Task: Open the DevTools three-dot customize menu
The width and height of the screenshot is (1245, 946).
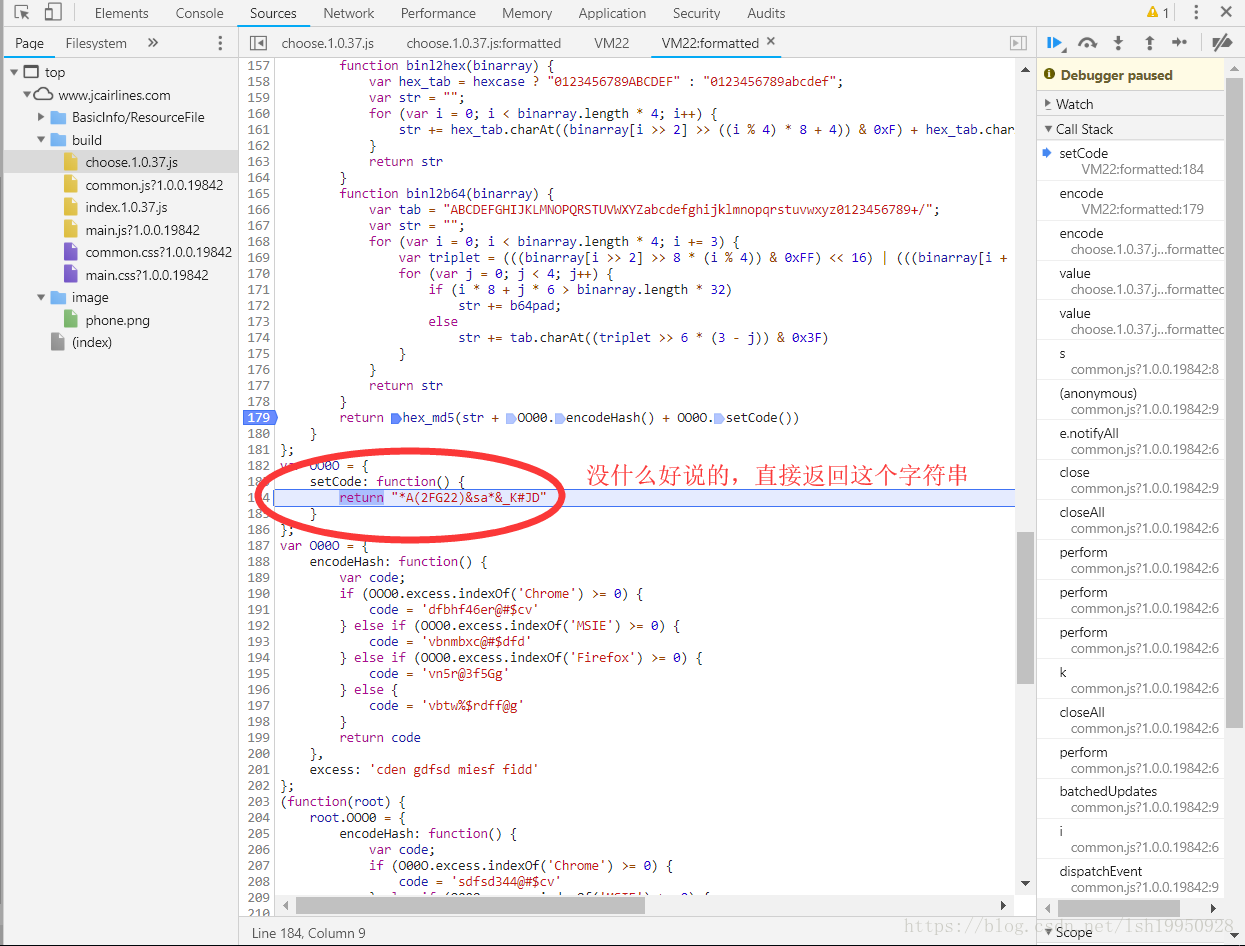Action: click(1196, 13)
